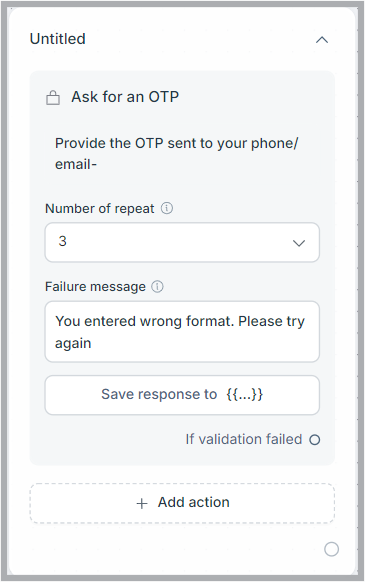The width and height of the screenshot is (365, 582).
Task: Select the bottom output connector circle of block
Action: (x=331, y=549)
